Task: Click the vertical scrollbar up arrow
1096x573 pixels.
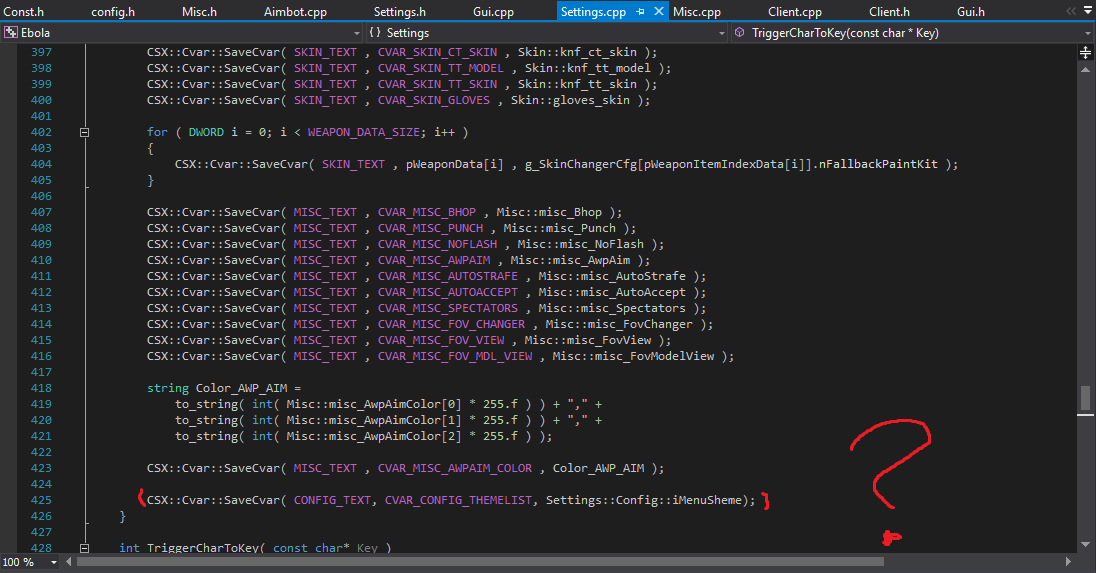Action: point(1085,68)
